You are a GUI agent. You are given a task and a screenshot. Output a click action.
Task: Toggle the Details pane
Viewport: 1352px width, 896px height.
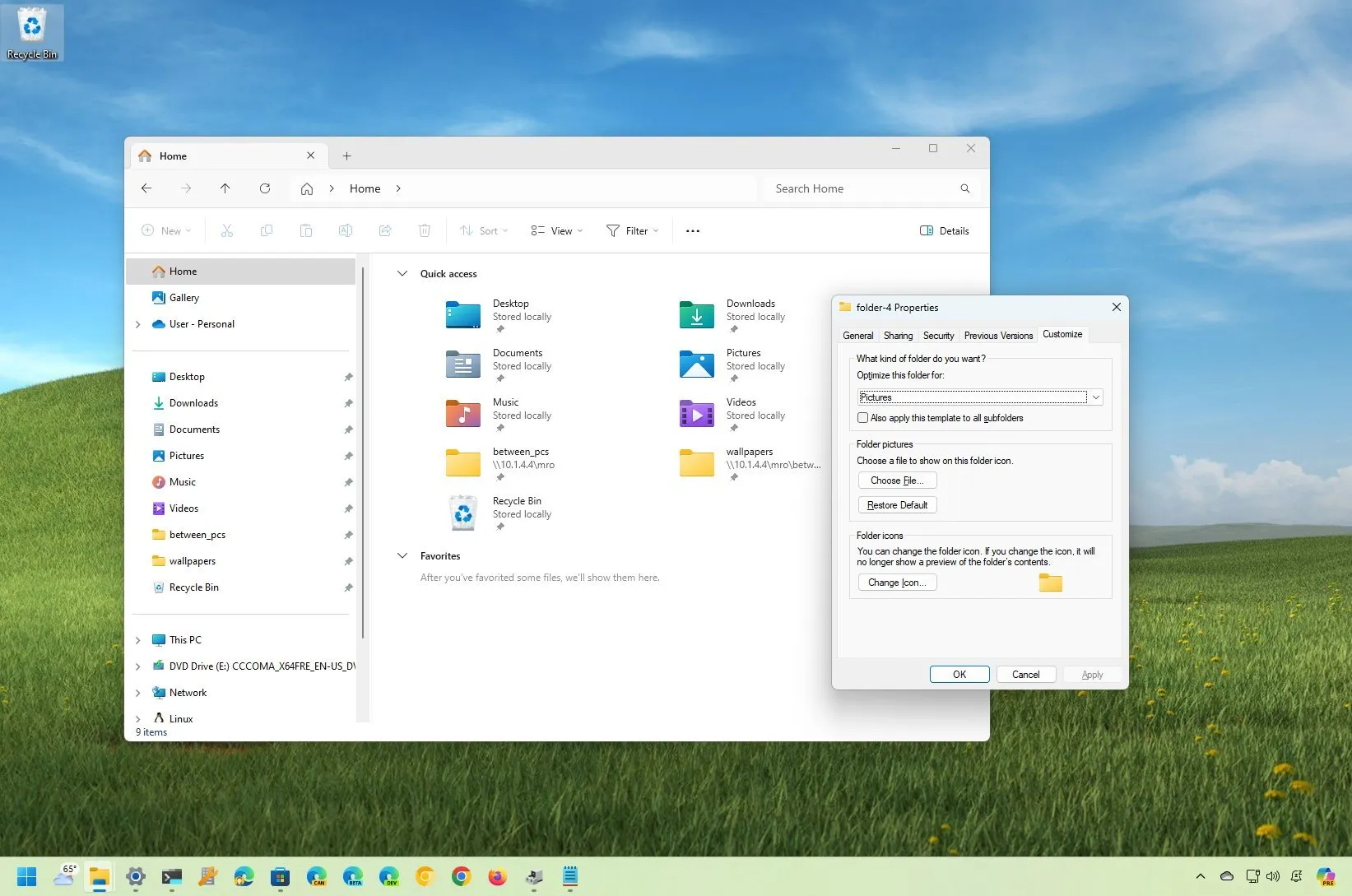945,230
